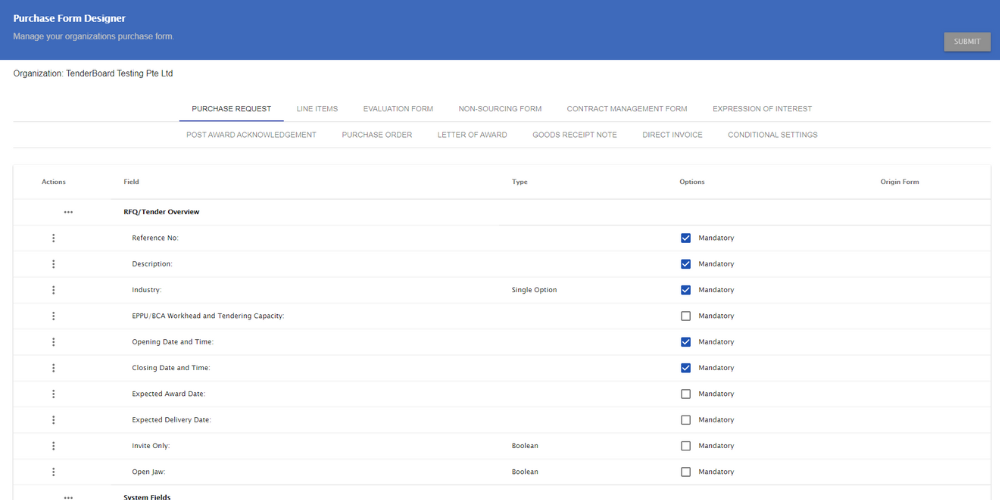Check Mandatory for EPPU/BCA Workhead field
The width and height of the screenshot is (1000, 500).
coord(686,316)
